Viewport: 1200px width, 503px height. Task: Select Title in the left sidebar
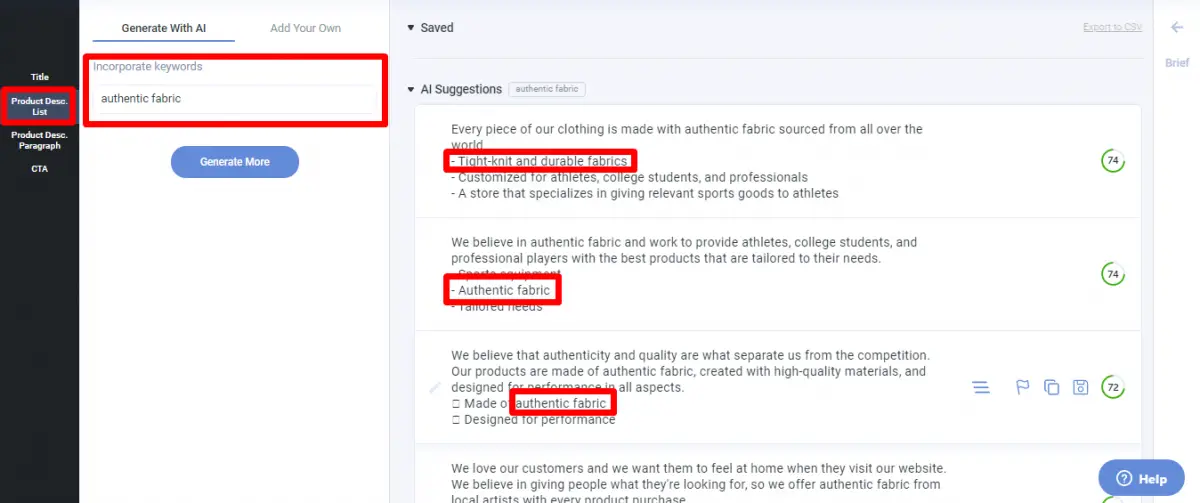pos(40,77)
